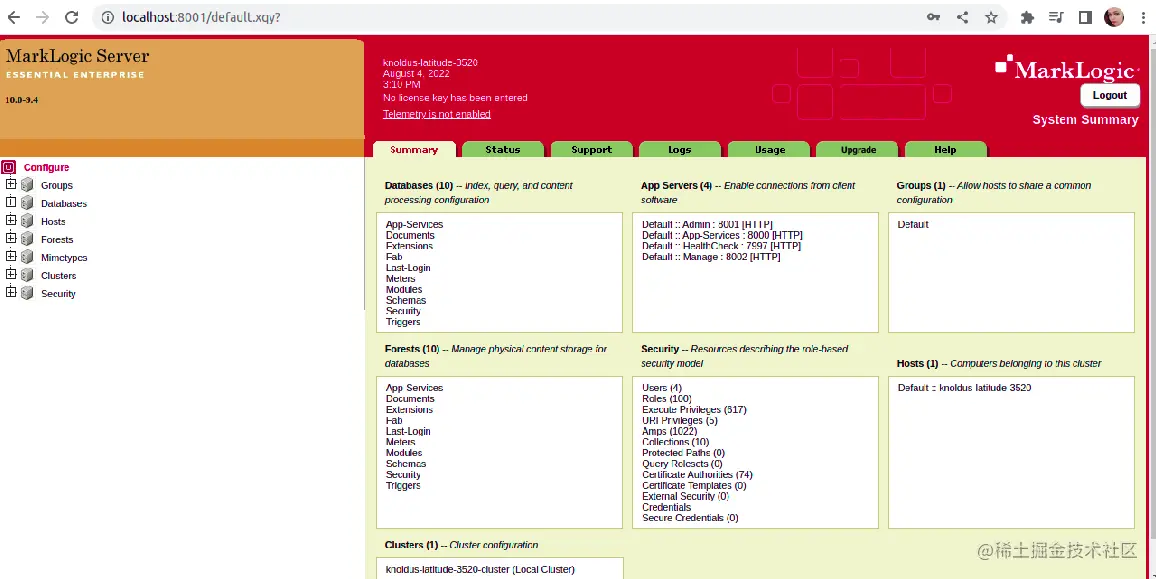Click the Configure icon in the sidebar
The height and width of the screenshot is (579, 1156).
point(10,166)
